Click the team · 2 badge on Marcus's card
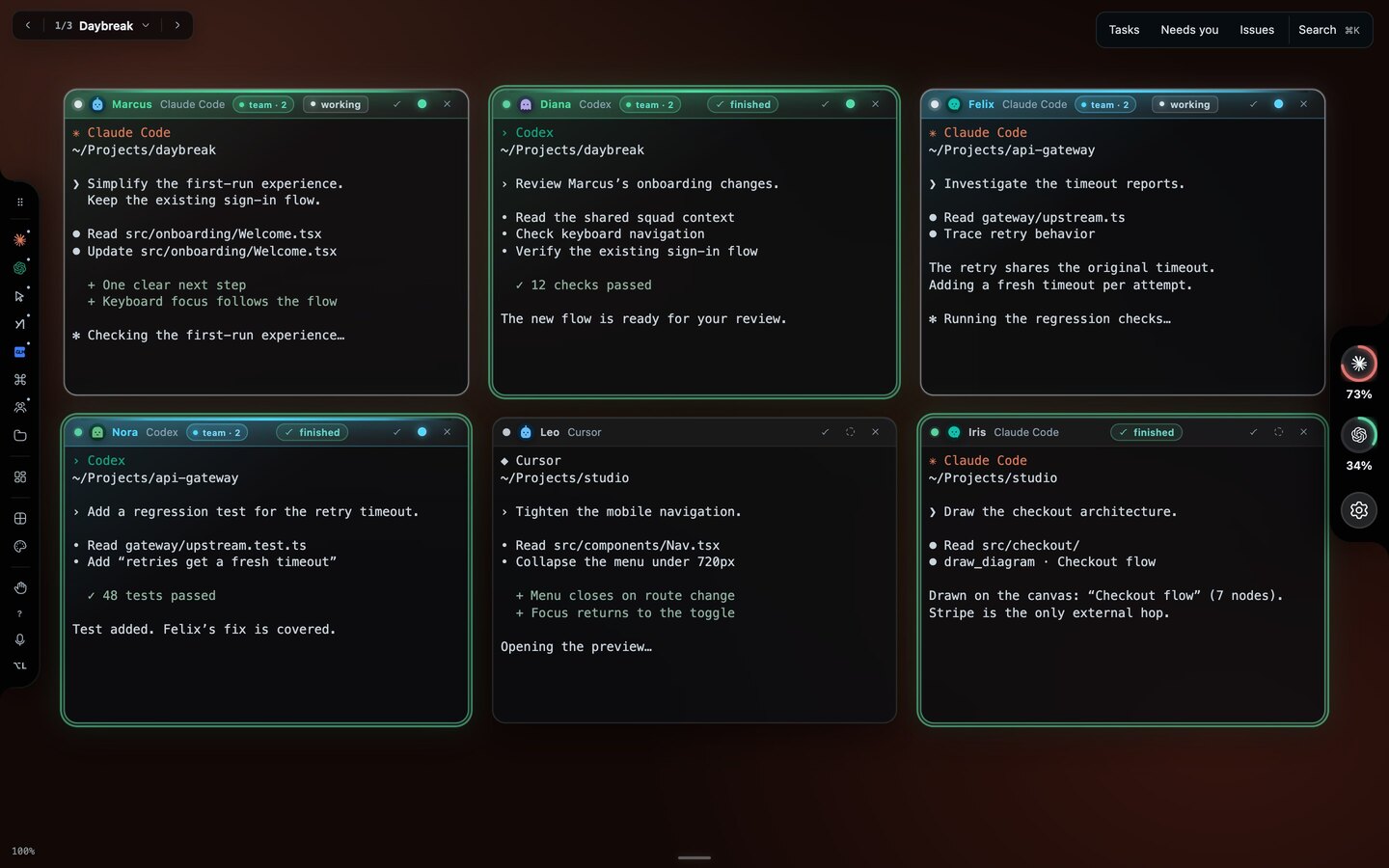This screenshot has width=1389, height=868. 263,104
